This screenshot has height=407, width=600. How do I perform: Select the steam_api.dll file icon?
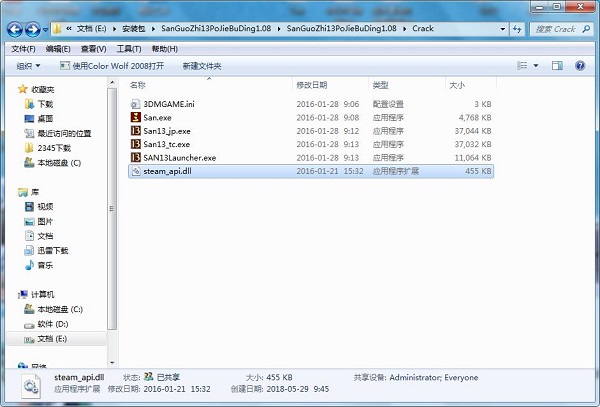tap(135, 171)
